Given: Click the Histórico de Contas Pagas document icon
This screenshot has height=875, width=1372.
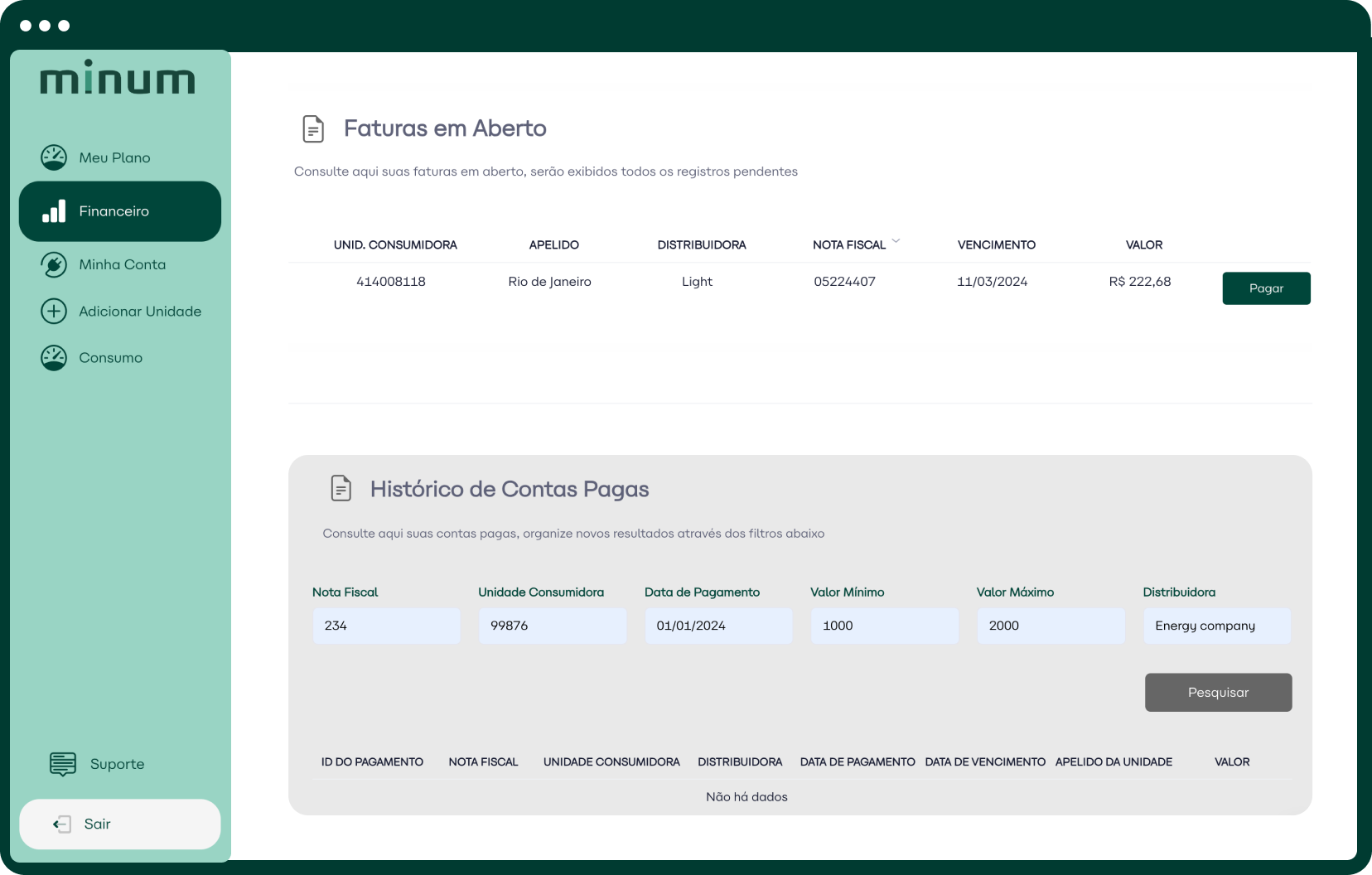Looking at the screenshot, I should click(341, 489).
